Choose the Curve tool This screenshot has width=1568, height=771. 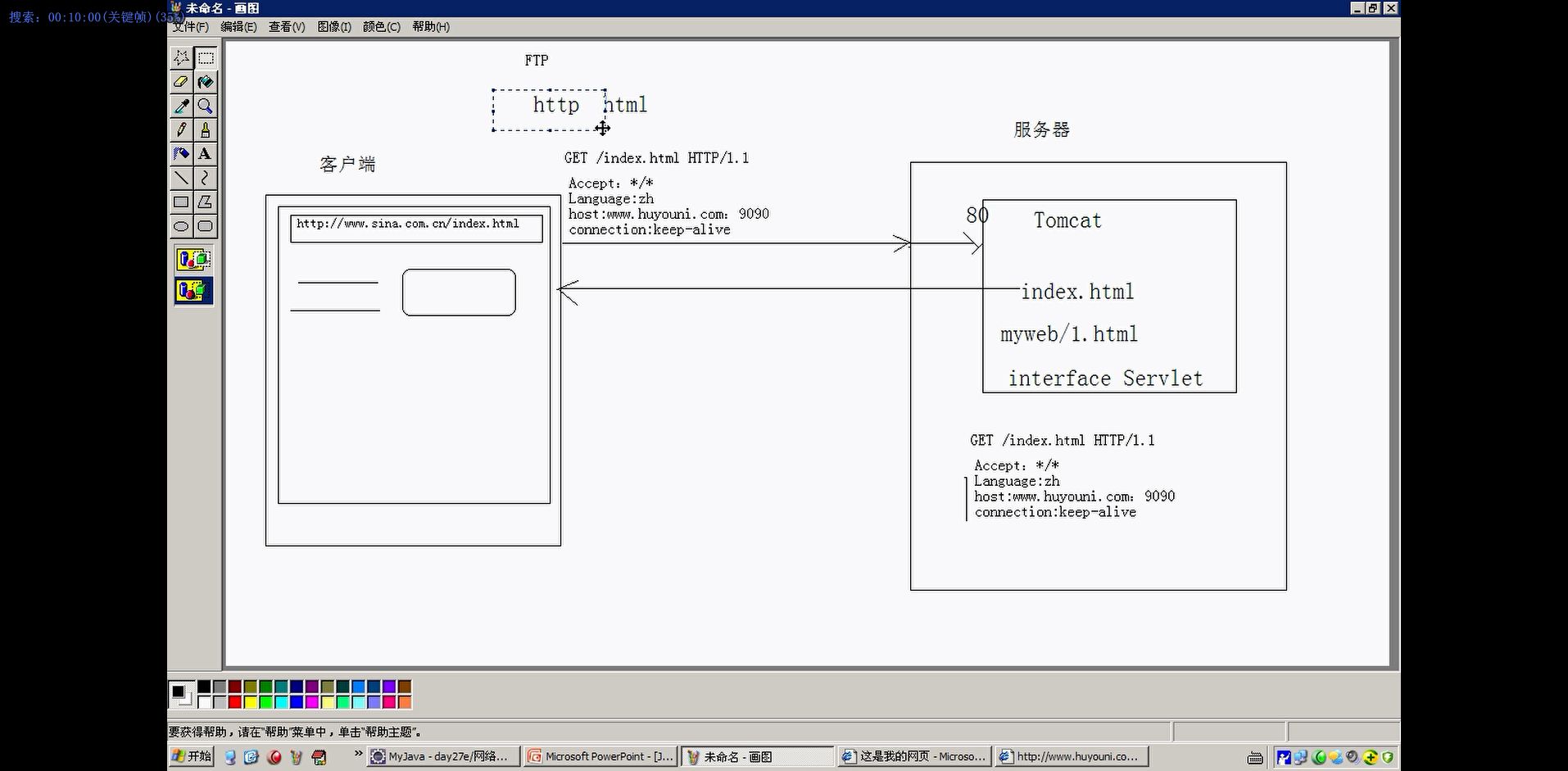tap(206, 178)
